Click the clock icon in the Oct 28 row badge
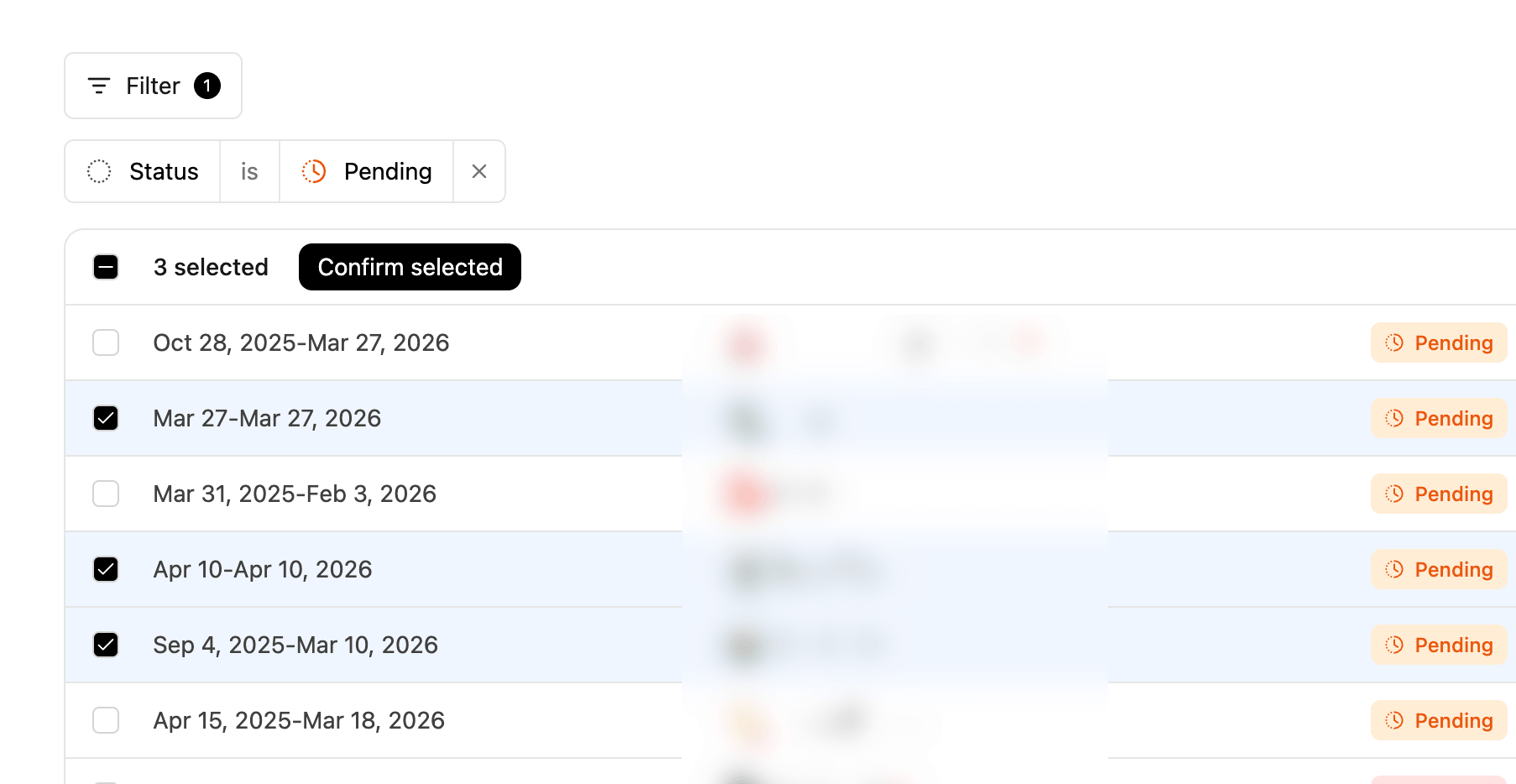The image size is (1516, 784). [x=1394, y=342]
